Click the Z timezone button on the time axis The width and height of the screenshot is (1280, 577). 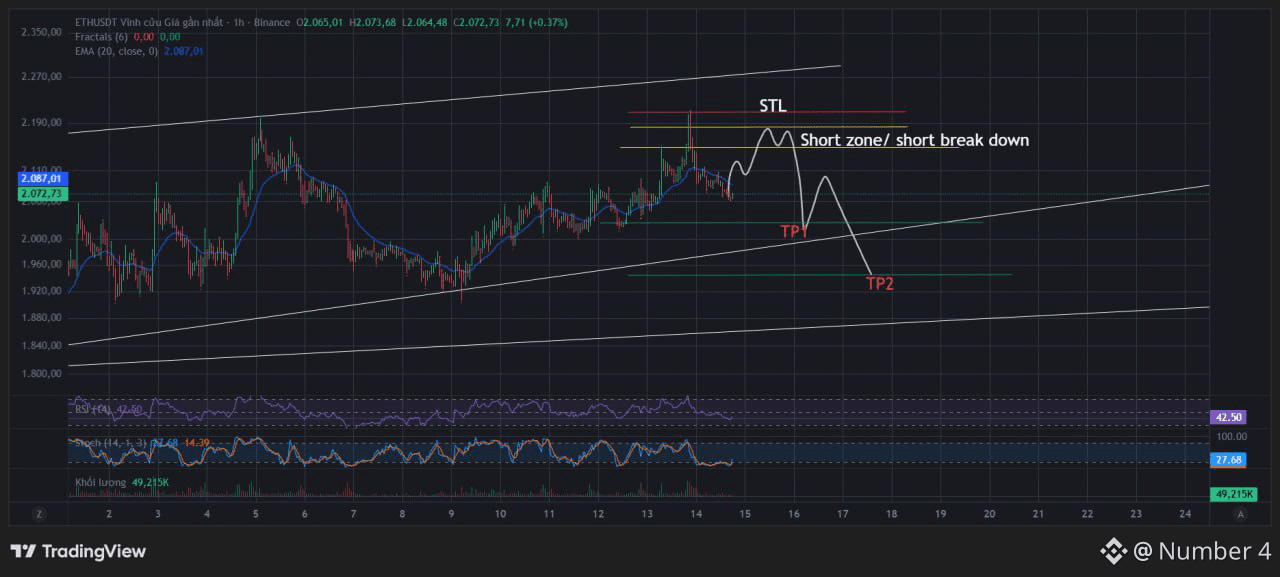(39, 514)
